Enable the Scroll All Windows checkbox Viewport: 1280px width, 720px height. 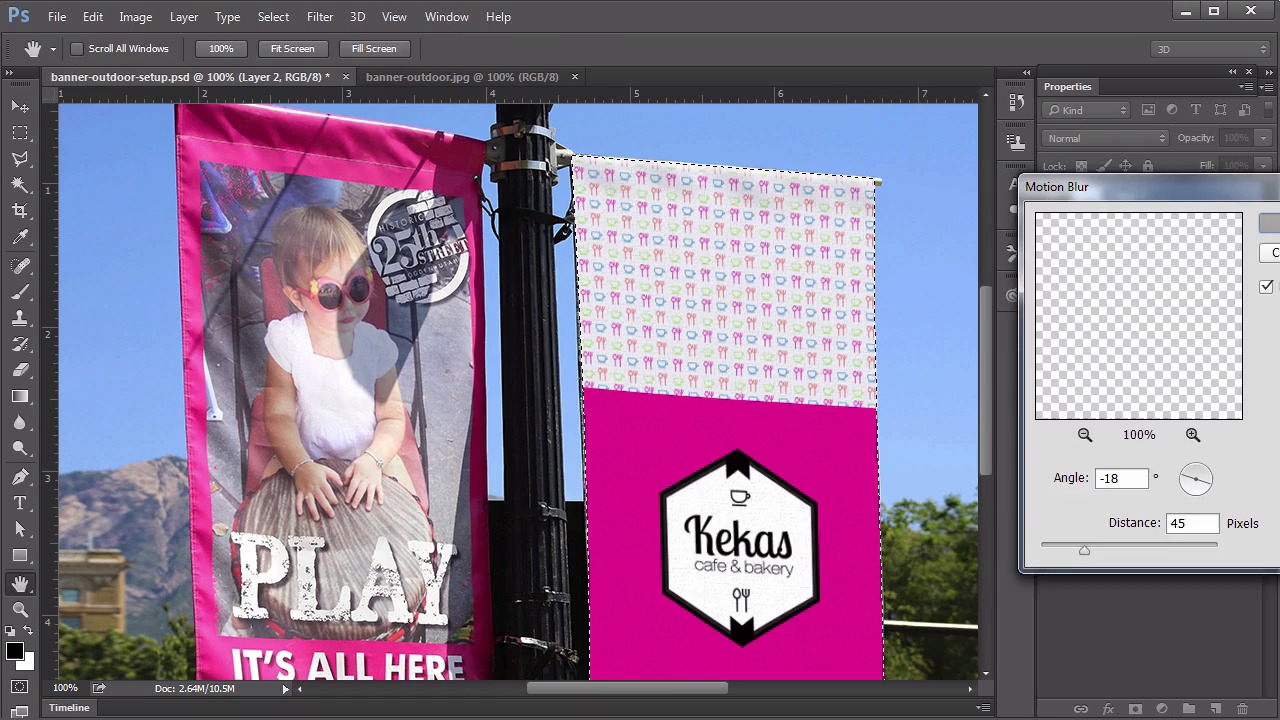point(77,49)
